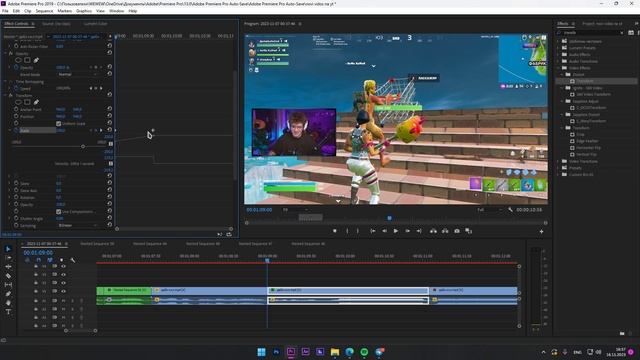This screenshot has height=360, width=640.
Task: Click Step Forward one frame button
Action: coord(407,231)
